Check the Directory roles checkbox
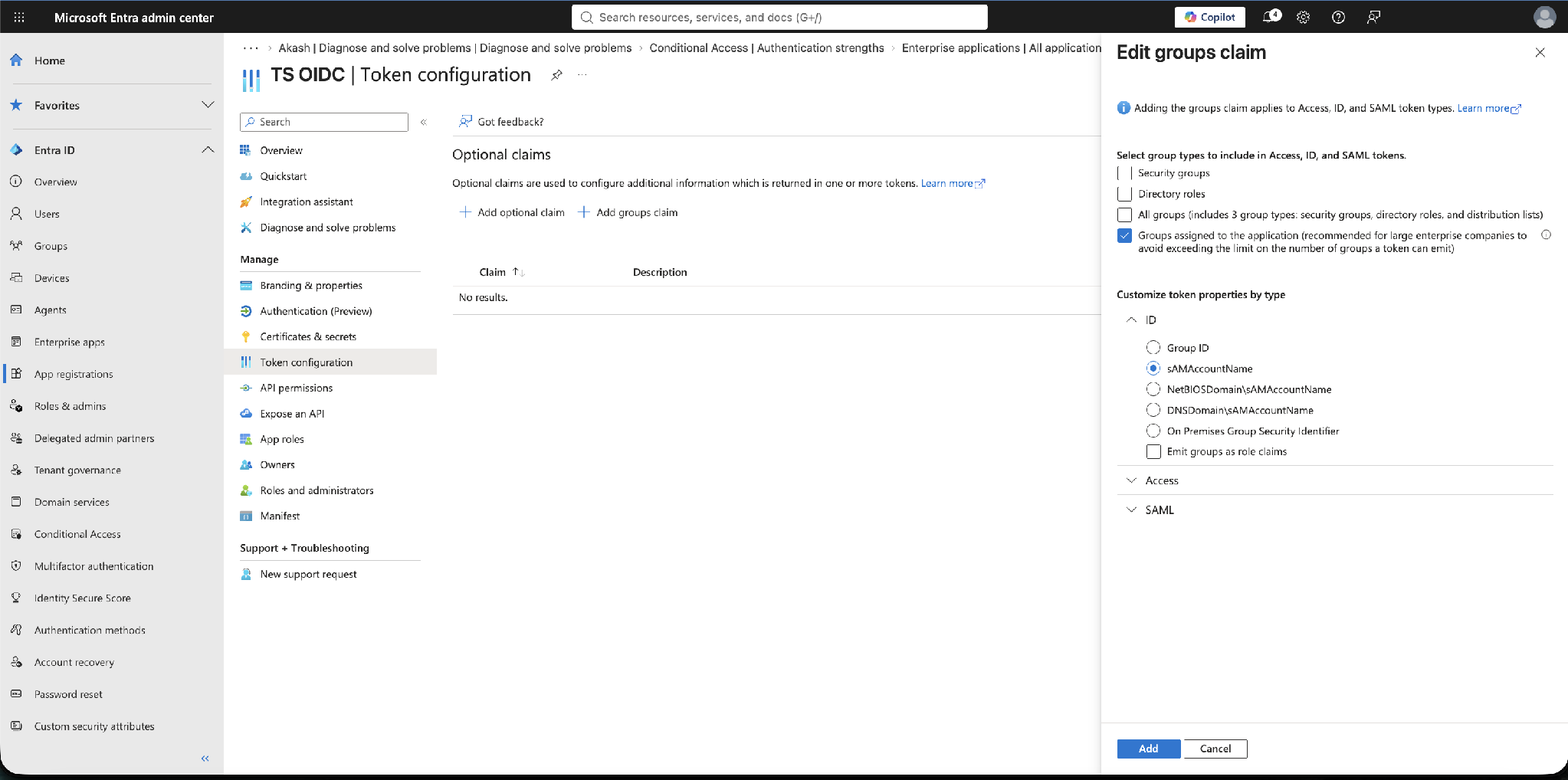The image size is (1568, 780). pos(1124,194)
